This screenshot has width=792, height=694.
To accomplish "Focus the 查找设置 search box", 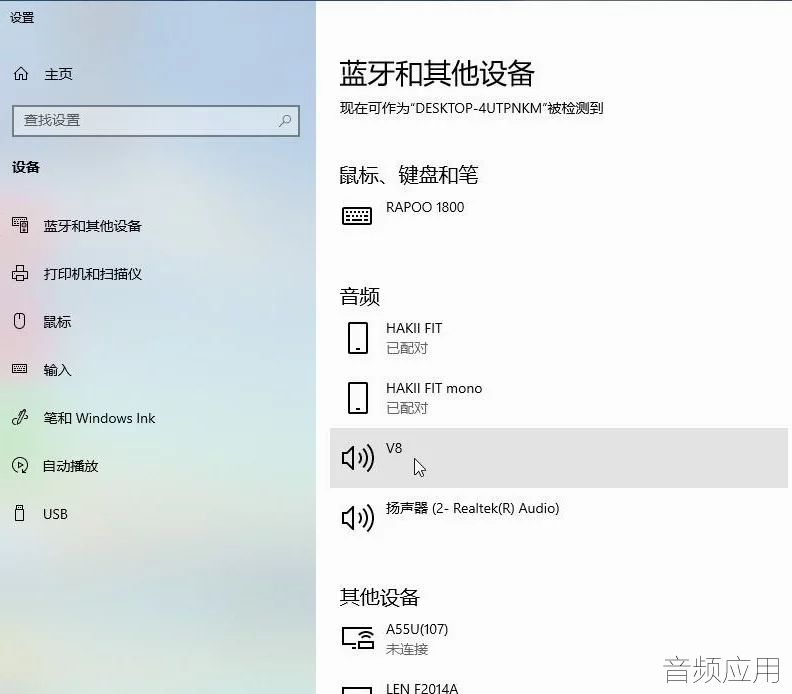I will 156,121.
